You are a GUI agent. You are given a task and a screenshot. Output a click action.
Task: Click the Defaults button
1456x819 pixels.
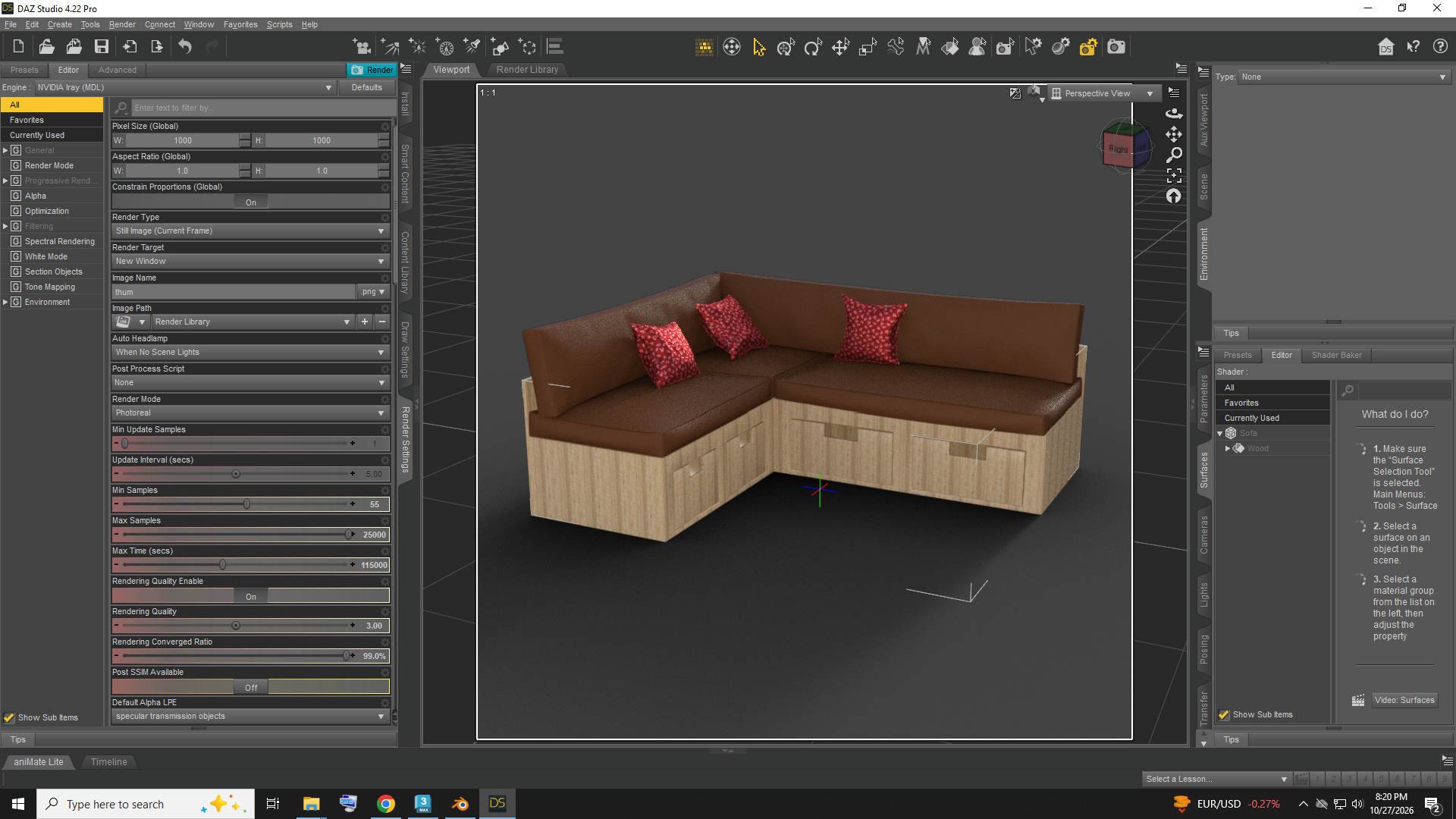coord(367,88)
